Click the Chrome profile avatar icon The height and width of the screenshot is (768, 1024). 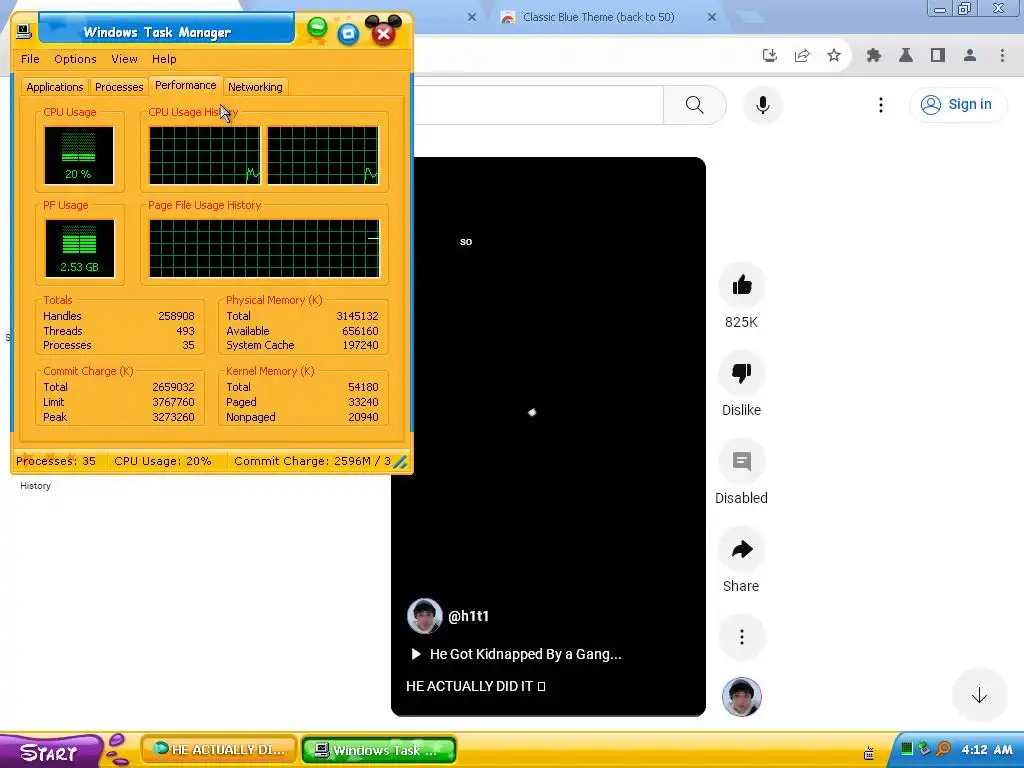(970, 56)
